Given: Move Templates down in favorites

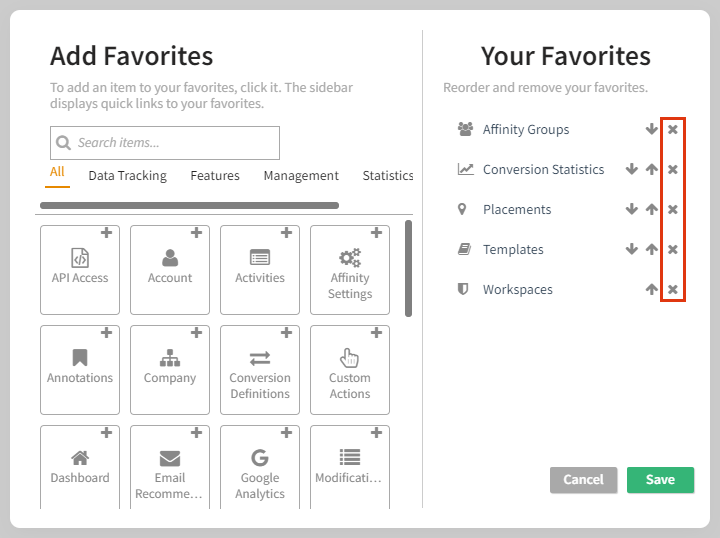Looking at the screenshot, I should pyautogui.click(x=632, y=249).
